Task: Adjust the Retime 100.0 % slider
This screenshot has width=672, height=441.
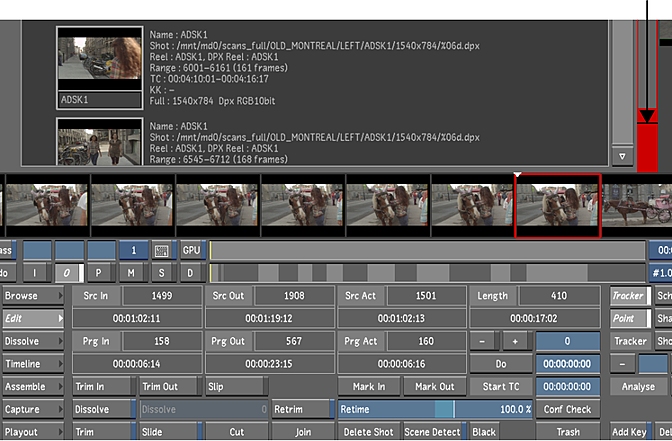Action: click(435, 409)
